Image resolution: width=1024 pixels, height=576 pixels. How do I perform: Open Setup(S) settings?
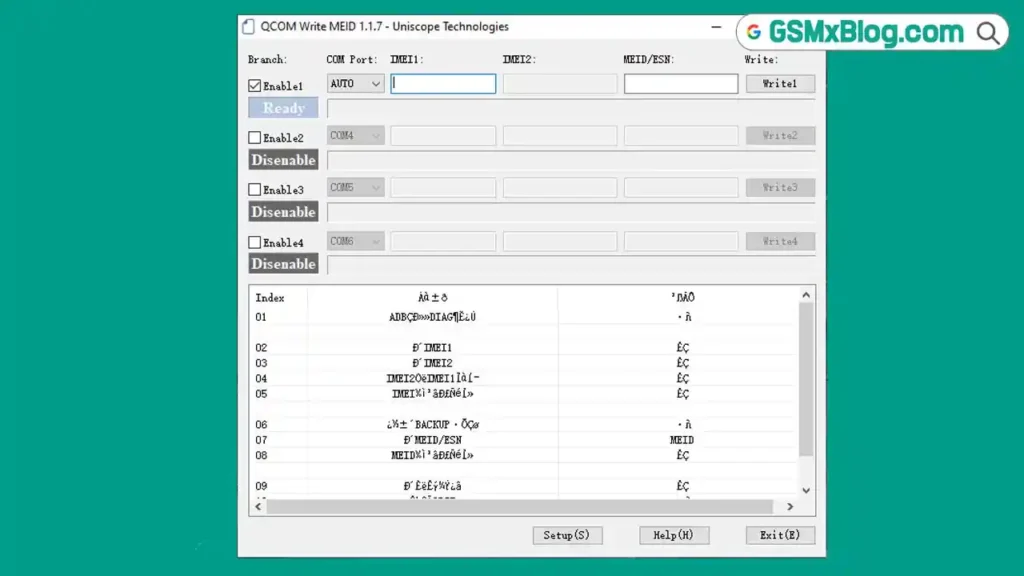(567, 535)
